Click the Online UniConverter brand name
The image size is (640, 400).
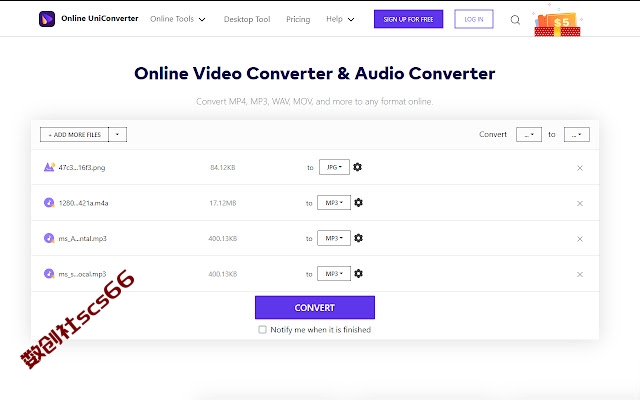tap(100, 18)
